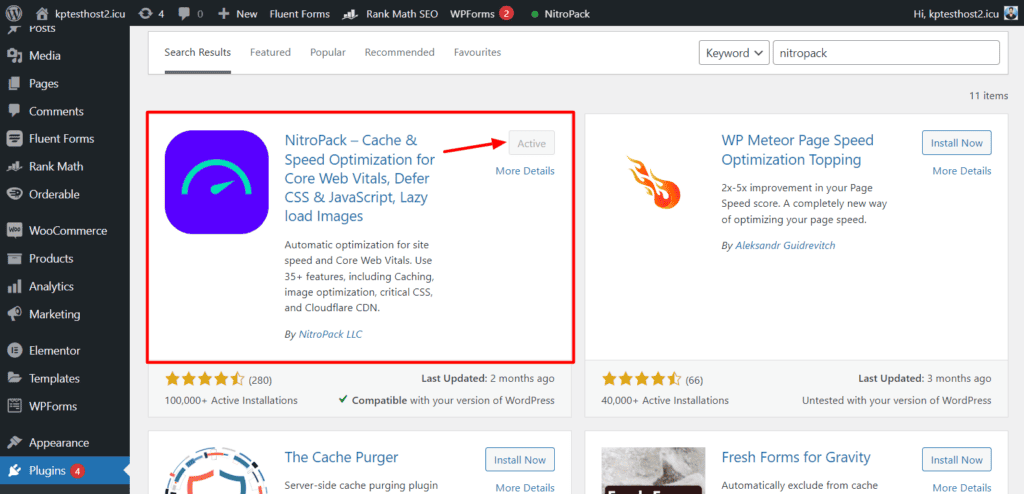Open the updates icon showing 4
Screen dimensions: 1024x494
pyautogui.click(x=146, y=14)
